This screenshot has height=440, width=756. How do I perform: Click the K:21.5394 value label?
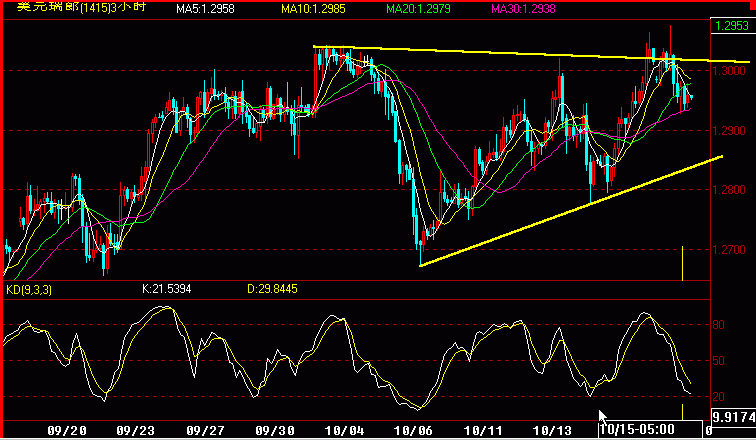point(167,289)
